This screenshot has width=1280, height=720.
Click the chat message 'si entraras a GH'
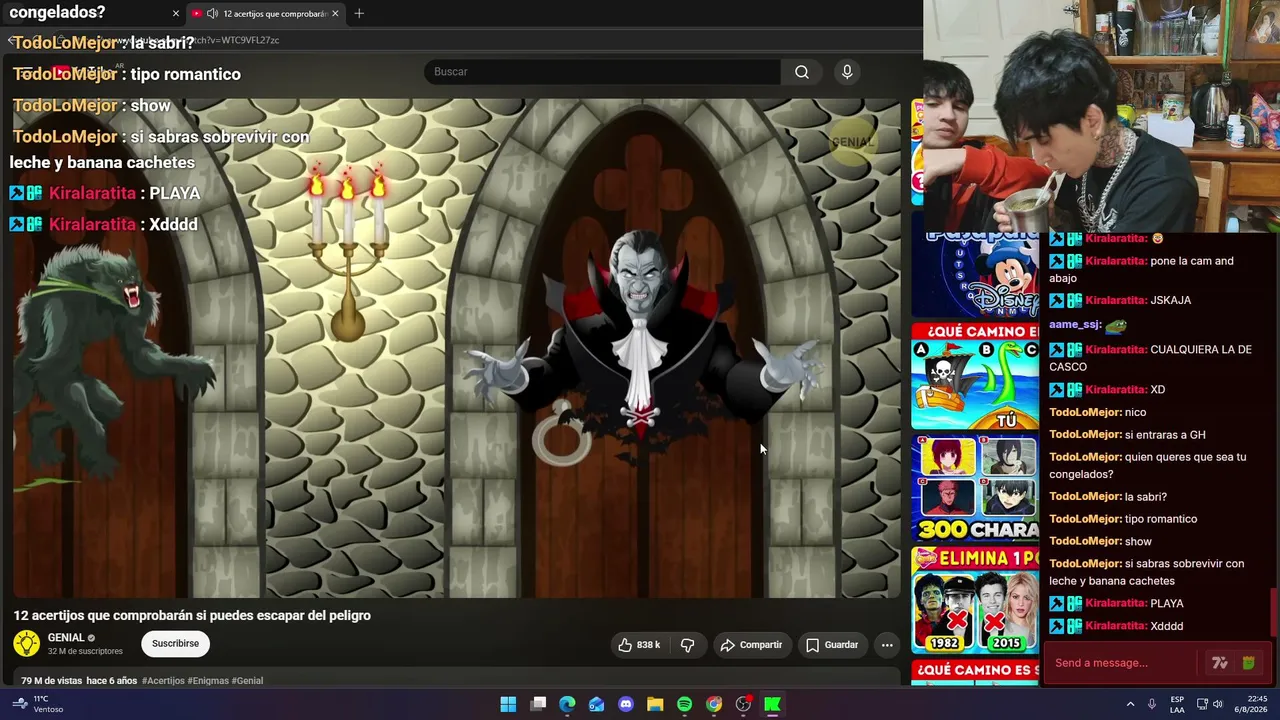[x=1165, y=435]
